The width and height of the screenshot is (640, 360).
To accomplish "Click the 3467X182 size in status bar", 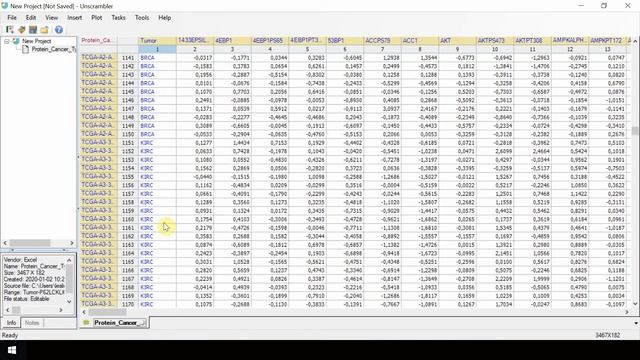I will (607, 335).
